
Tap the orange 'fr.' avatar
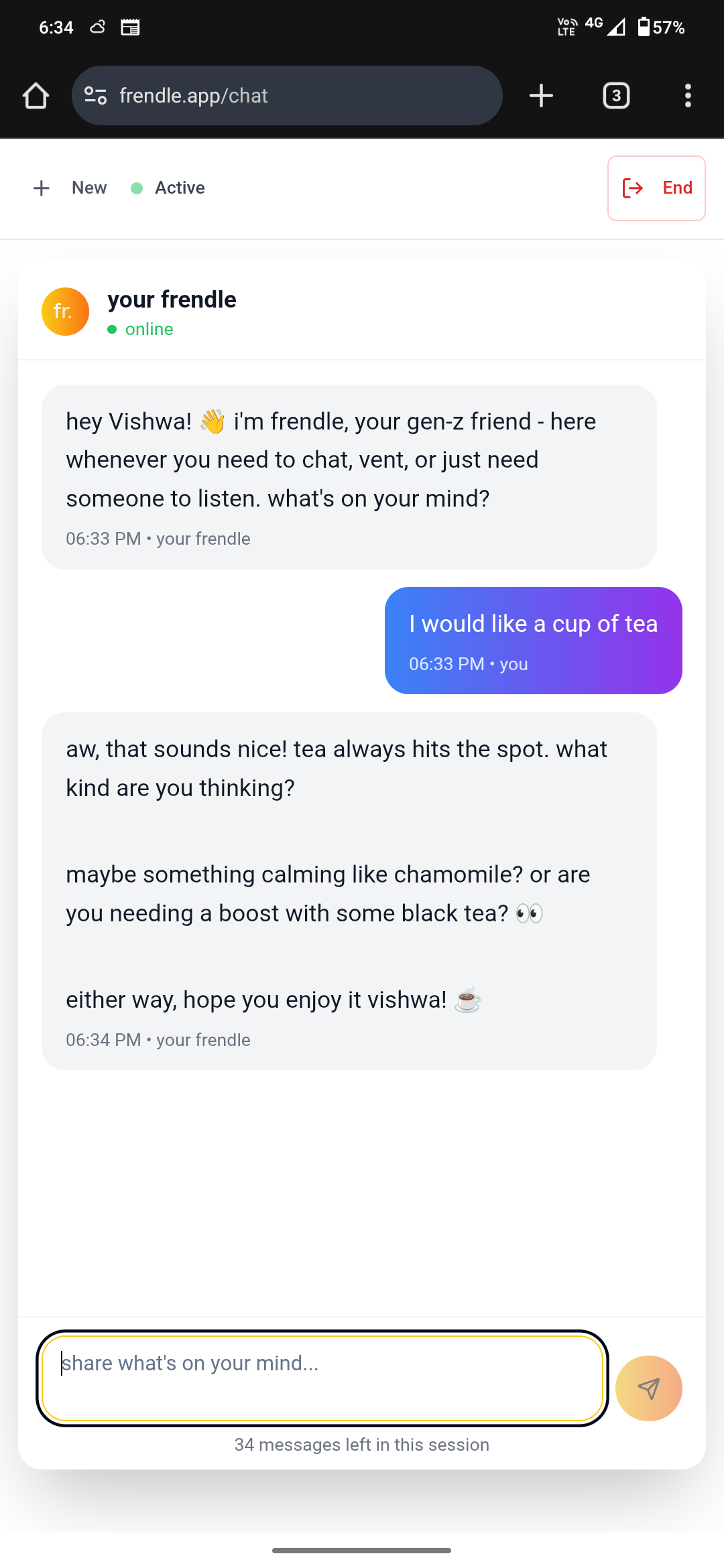tap(65, 312)
